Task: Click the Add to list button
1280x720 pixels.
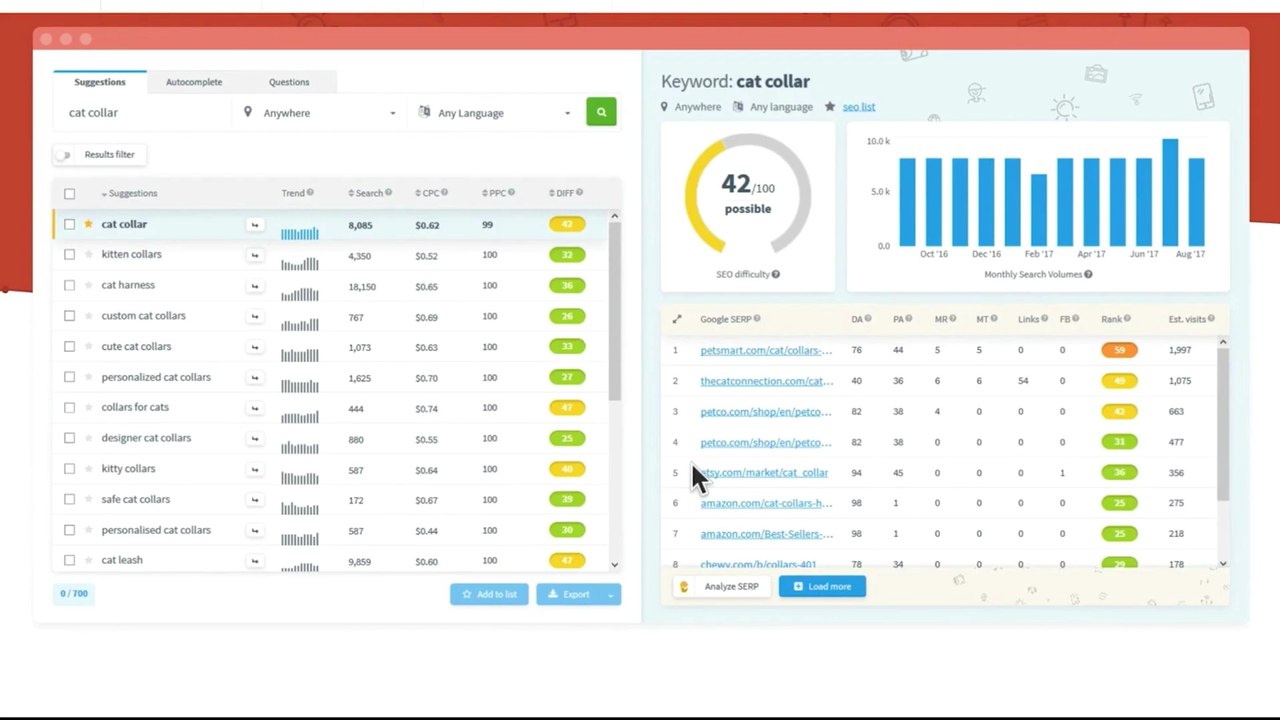Action: click(489, 594)
